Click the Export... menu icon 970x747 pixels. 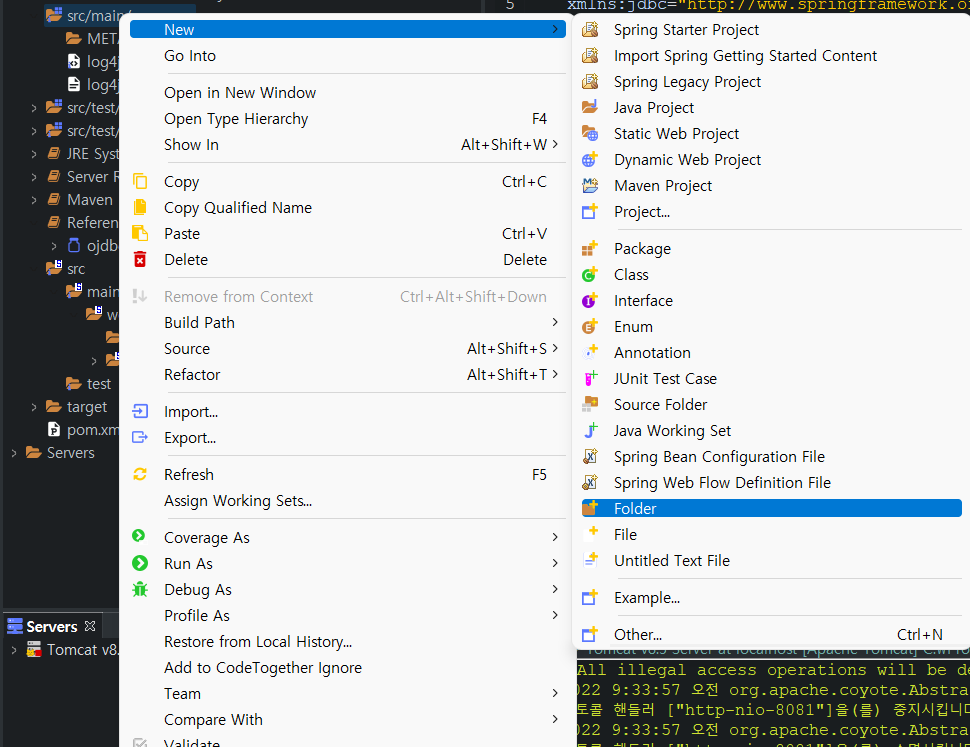point(140,437)
